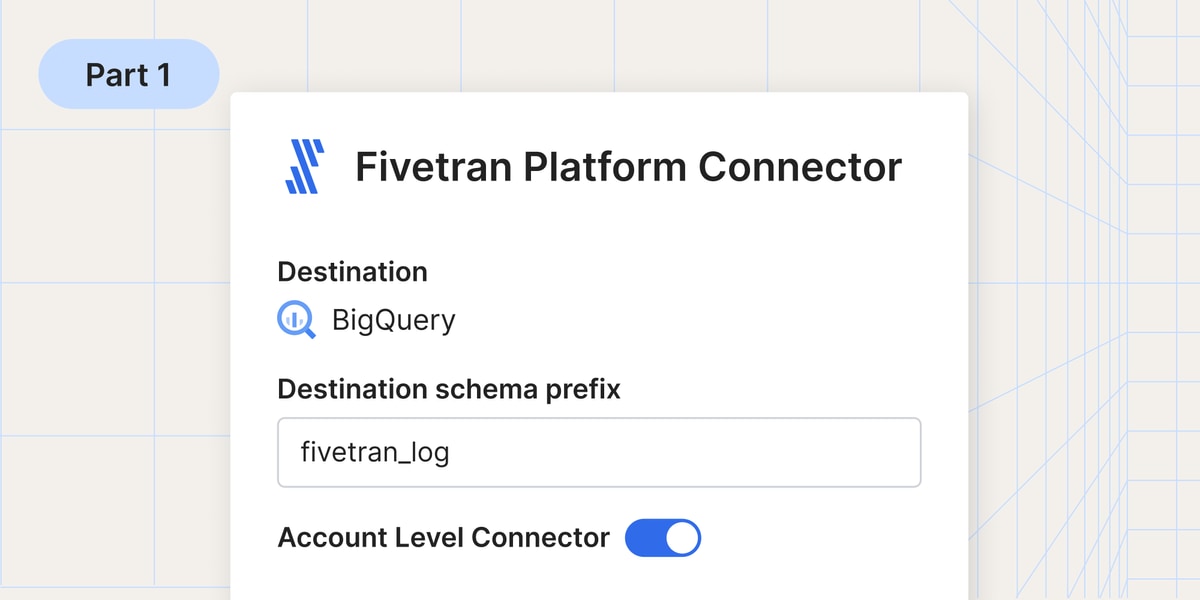Focus the Destination schema prefix field
The image size is (1200, 600).
(x=599, y=452)
